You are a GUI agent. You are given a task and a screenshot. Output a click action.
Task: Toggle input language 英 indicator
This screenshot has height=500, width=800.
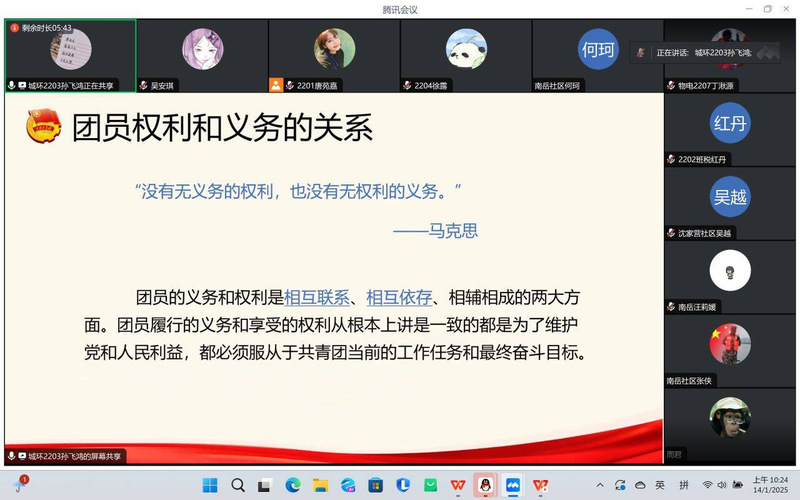[659, 485]
